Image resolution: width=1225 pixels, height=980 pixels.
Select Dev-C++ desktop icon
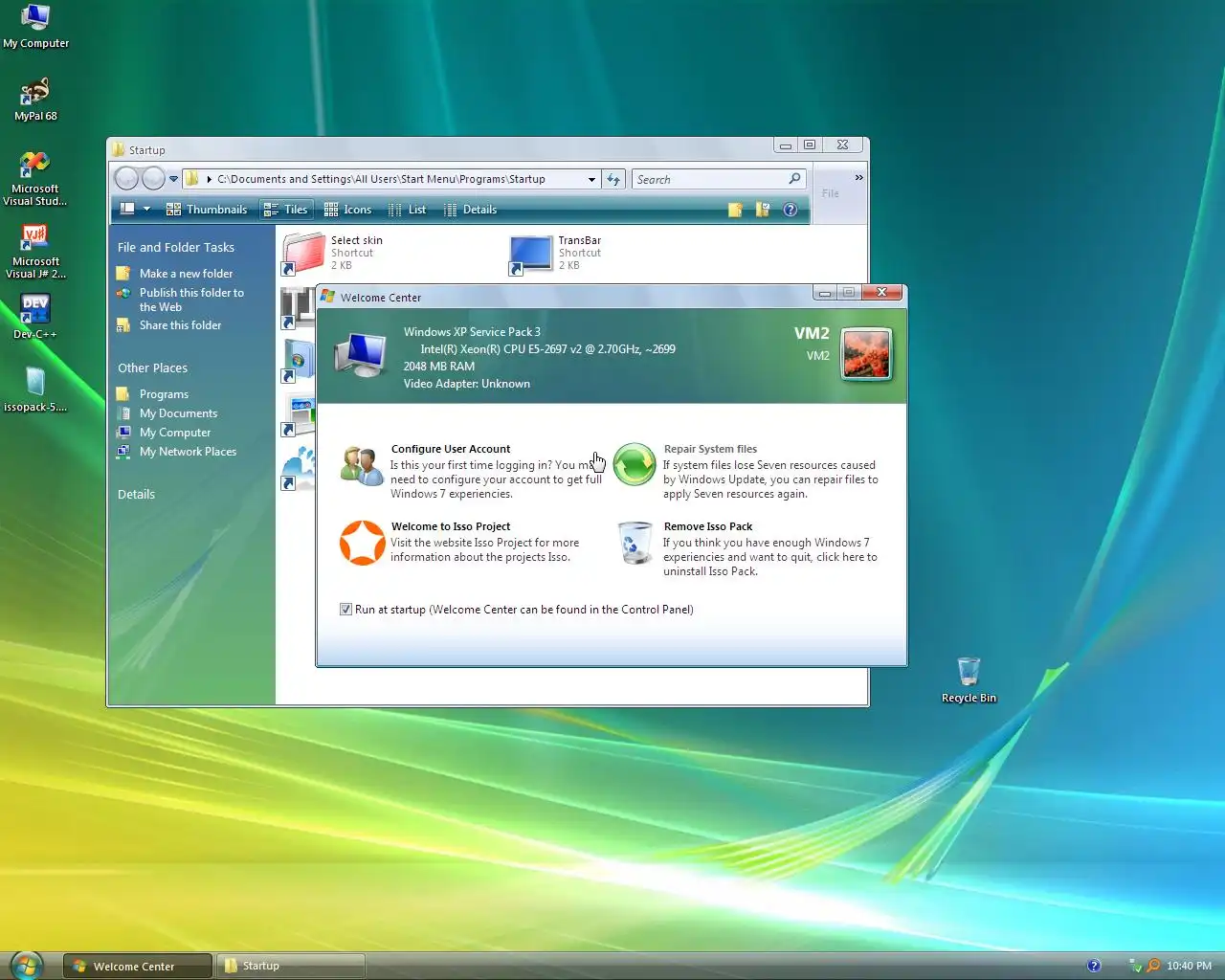click(x=35, y=318)
